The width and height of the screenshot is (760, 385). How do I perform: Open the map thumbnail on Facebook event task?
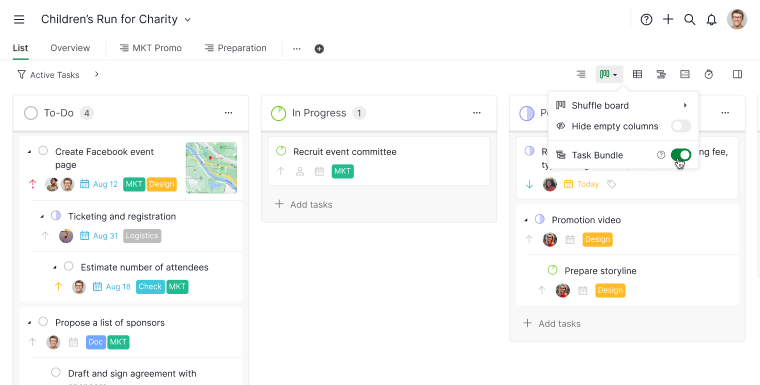[211, 168]
